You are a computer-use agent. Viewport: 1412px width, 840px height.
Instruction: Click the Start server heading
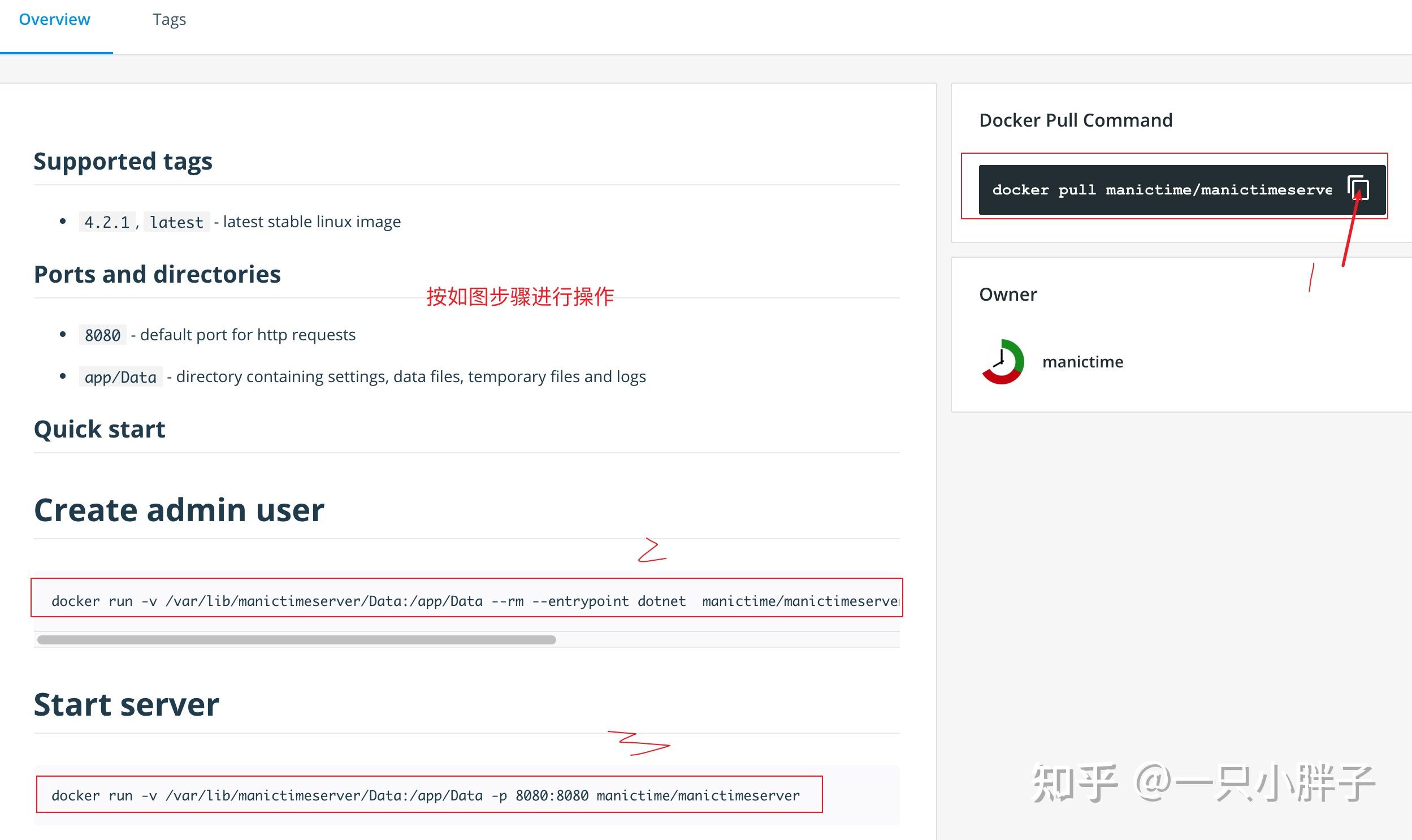(x=125, y=703)
